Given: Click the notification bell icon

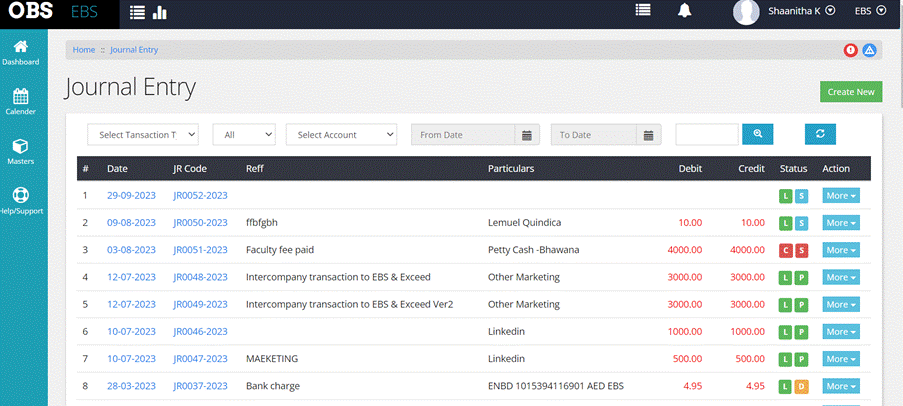Looking at the screenshot, I should tap(685, 11).
